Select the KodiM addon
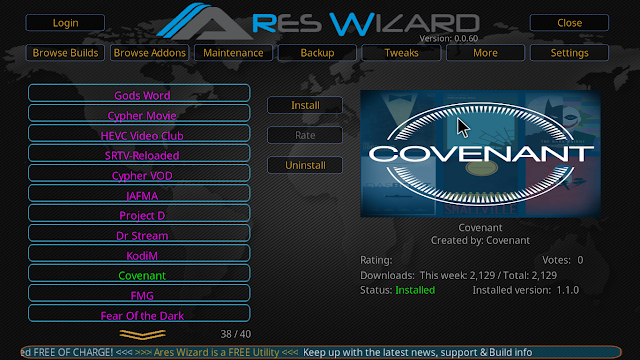This screenshot has width=640, height=360. coord(139,253)
